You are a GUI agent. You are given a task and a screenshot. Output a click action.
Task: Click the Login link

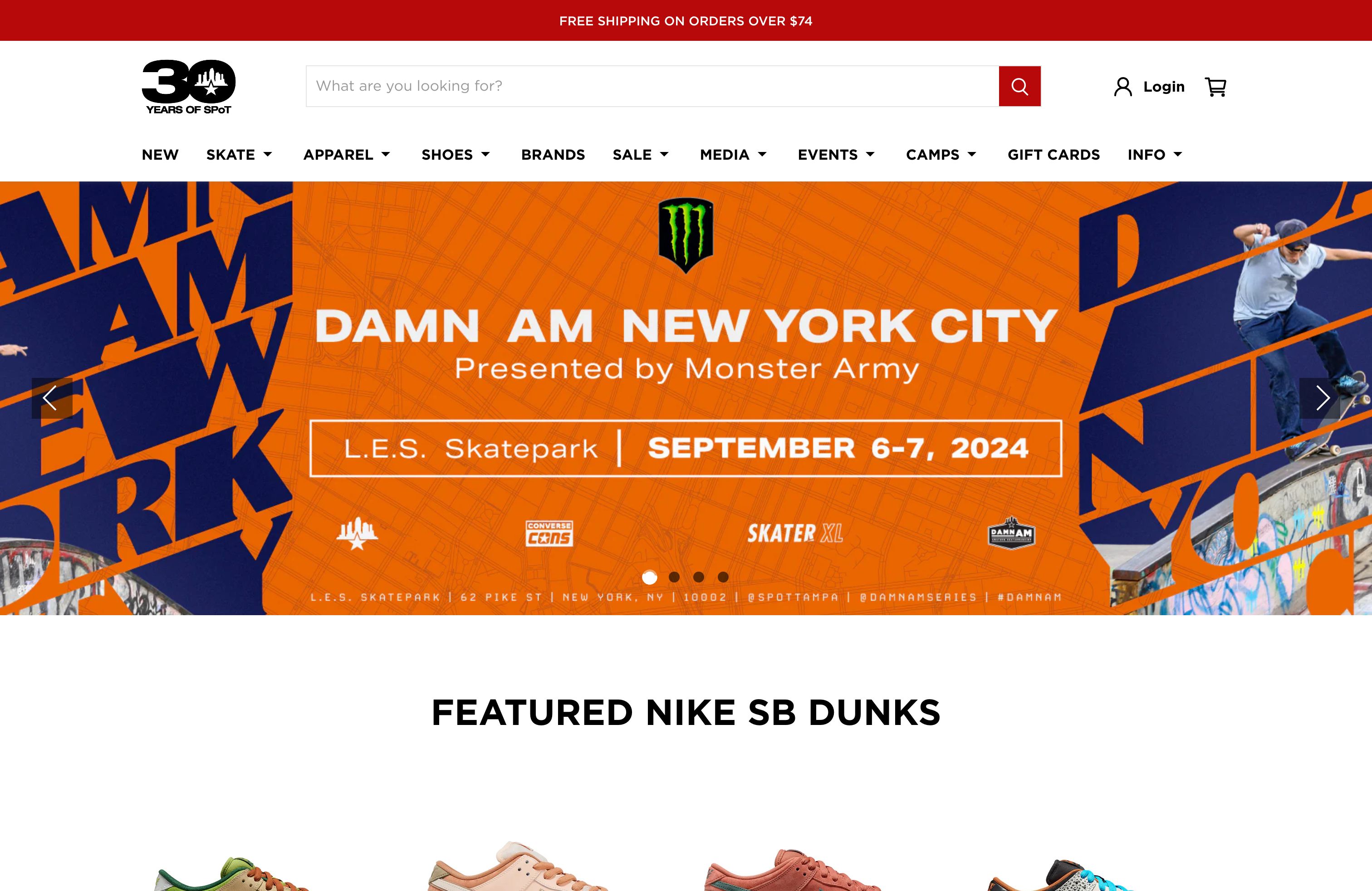click(1164, 87)
